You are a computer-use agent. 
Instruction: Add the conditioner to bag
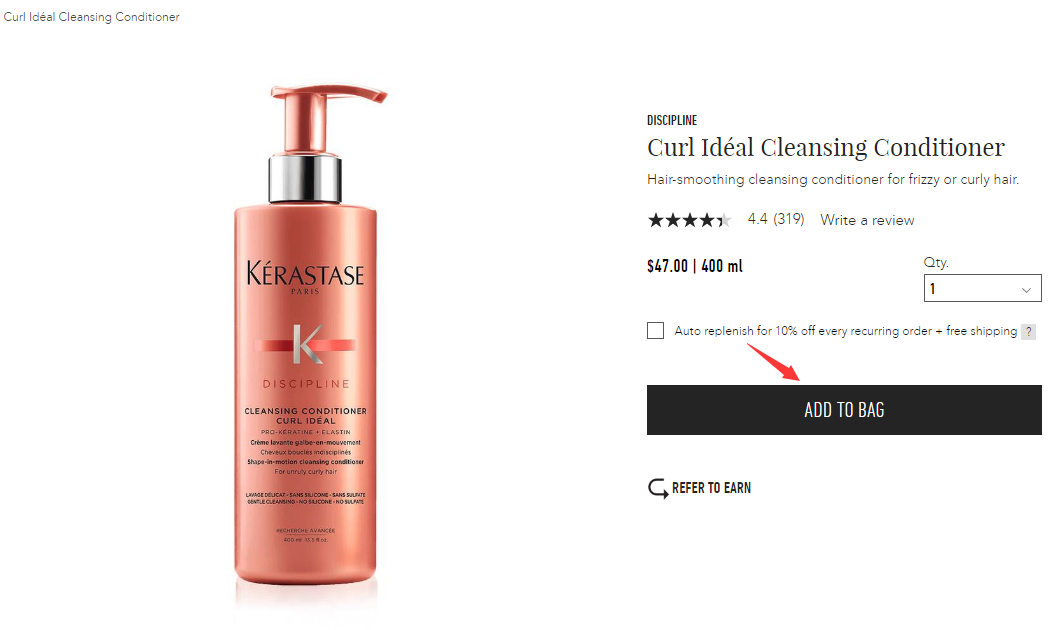click(844, 410)
